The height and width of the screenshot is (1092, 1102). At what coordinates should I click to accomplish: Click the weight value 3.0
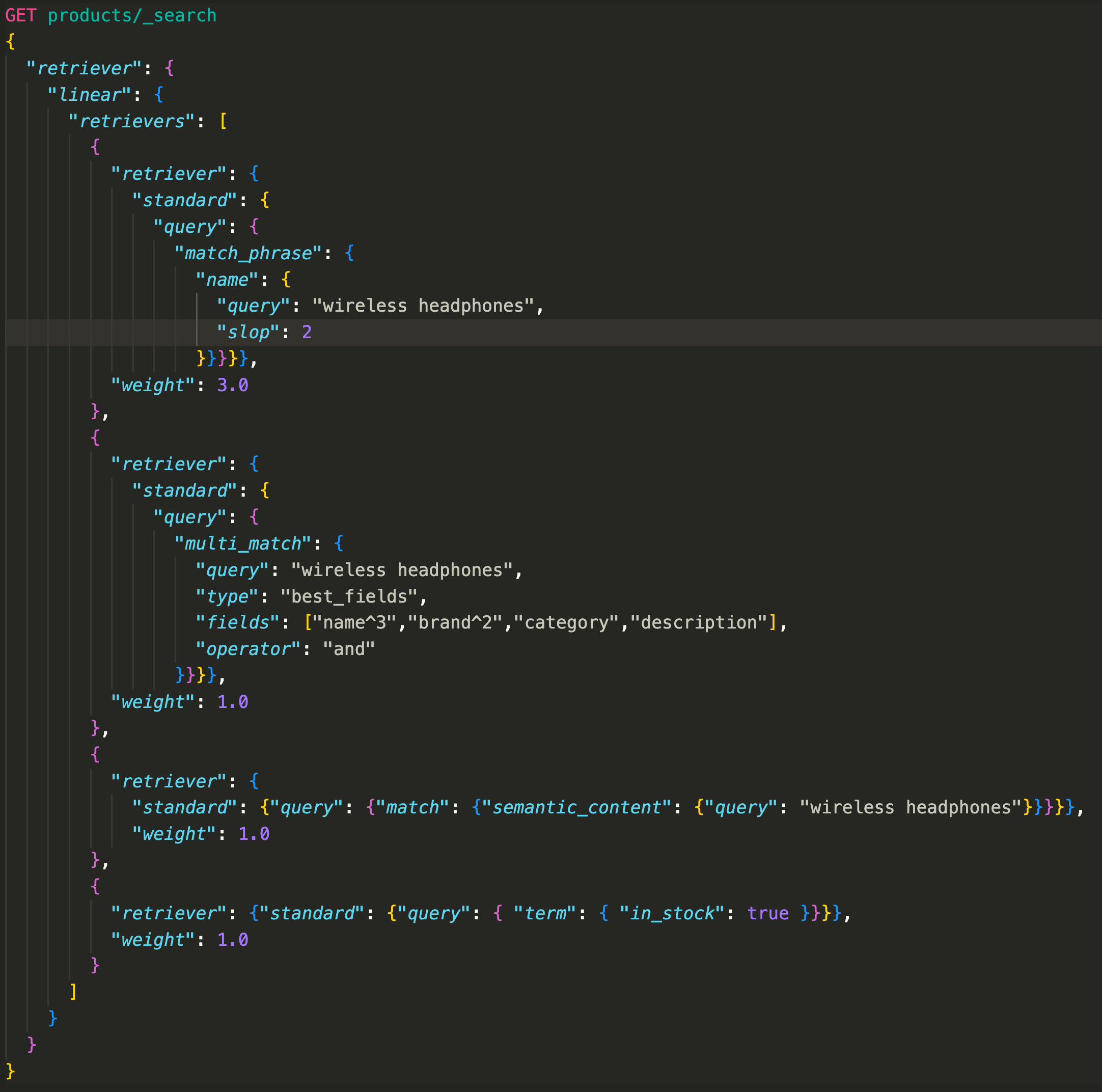232,385
